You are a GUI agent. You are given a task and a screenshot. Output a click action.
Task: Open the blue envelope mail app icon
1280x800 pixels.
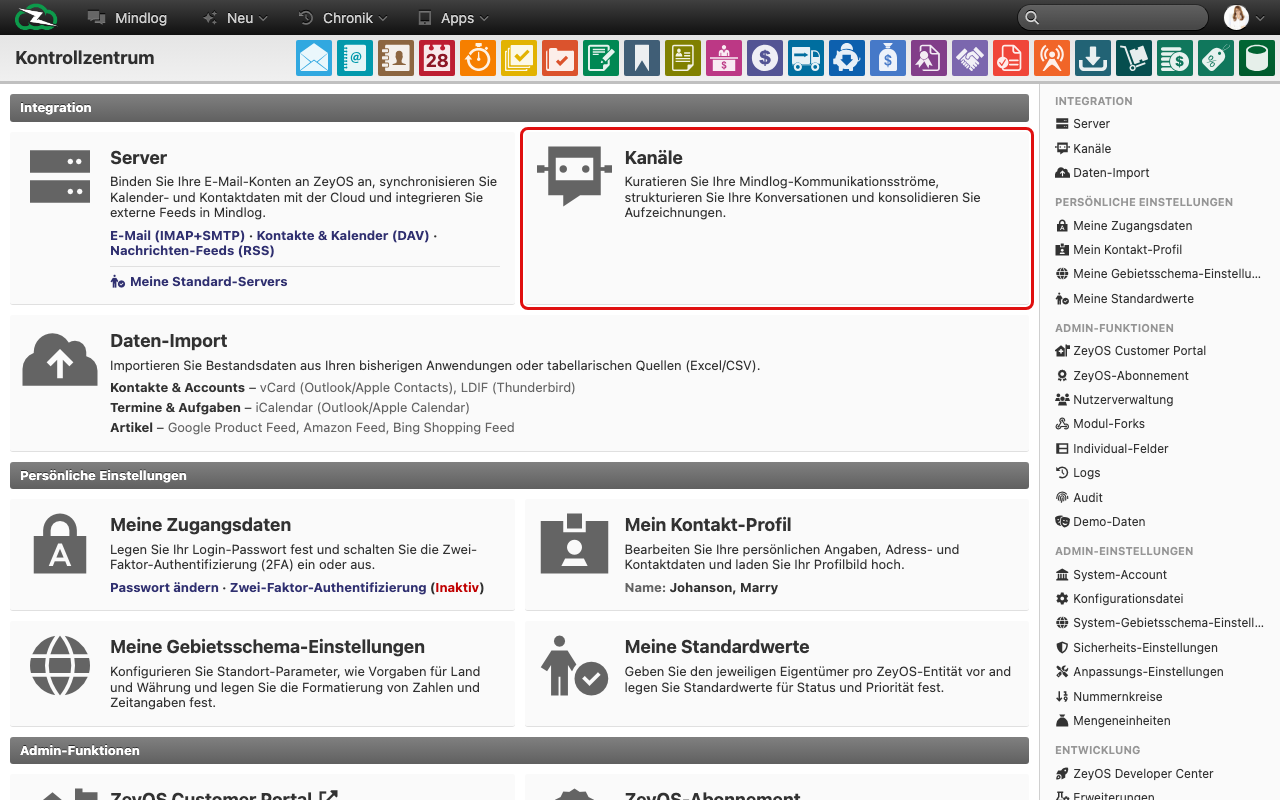click(314, 58)
